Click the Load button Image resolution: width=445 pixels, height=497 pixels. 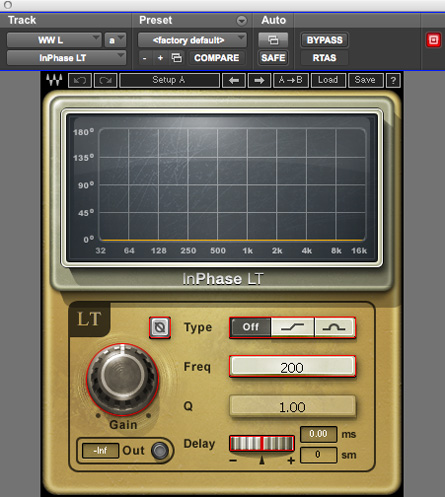tap(328, 81)
